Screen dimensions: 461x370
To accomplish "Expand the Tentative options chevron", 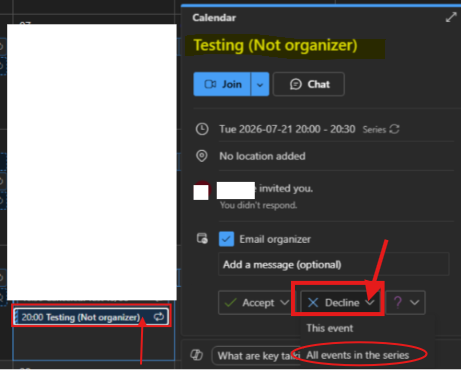I will coord(415,303).
